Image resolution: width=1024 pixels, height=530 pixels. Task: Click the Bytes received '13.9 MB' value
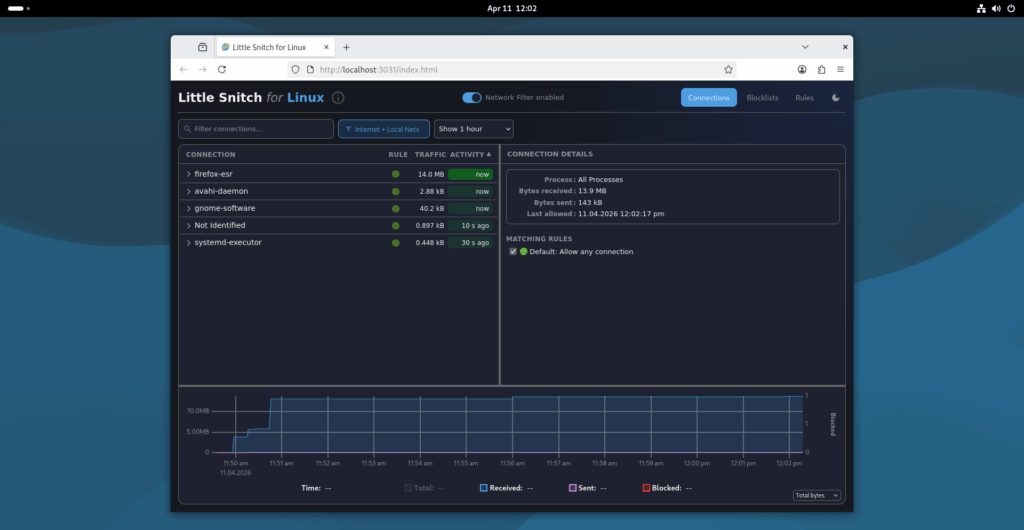point(592,191)
